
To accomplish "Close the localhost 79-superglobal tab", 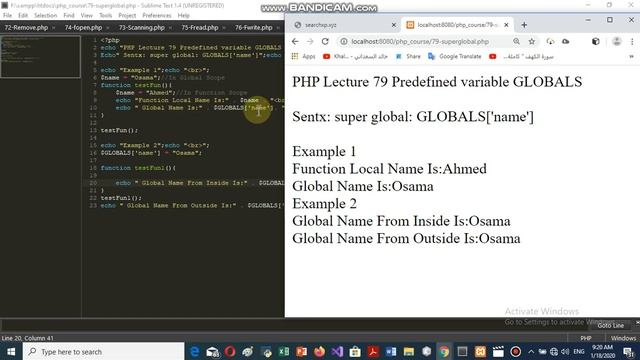I will [506, 25].
